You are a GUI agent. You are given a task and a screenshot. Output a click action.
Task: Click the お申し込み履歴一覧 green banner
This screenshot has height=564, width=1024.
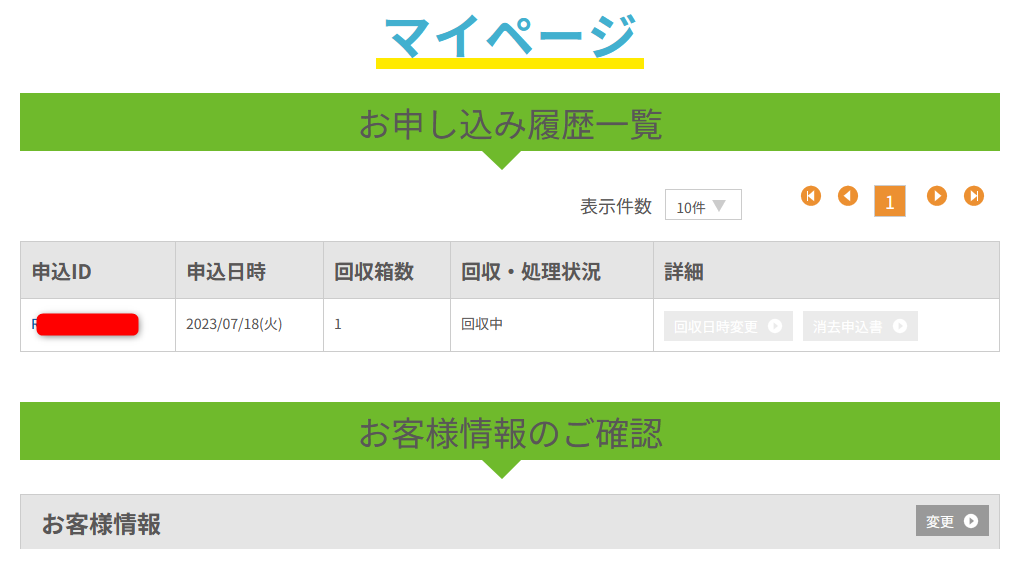(510, 123)
